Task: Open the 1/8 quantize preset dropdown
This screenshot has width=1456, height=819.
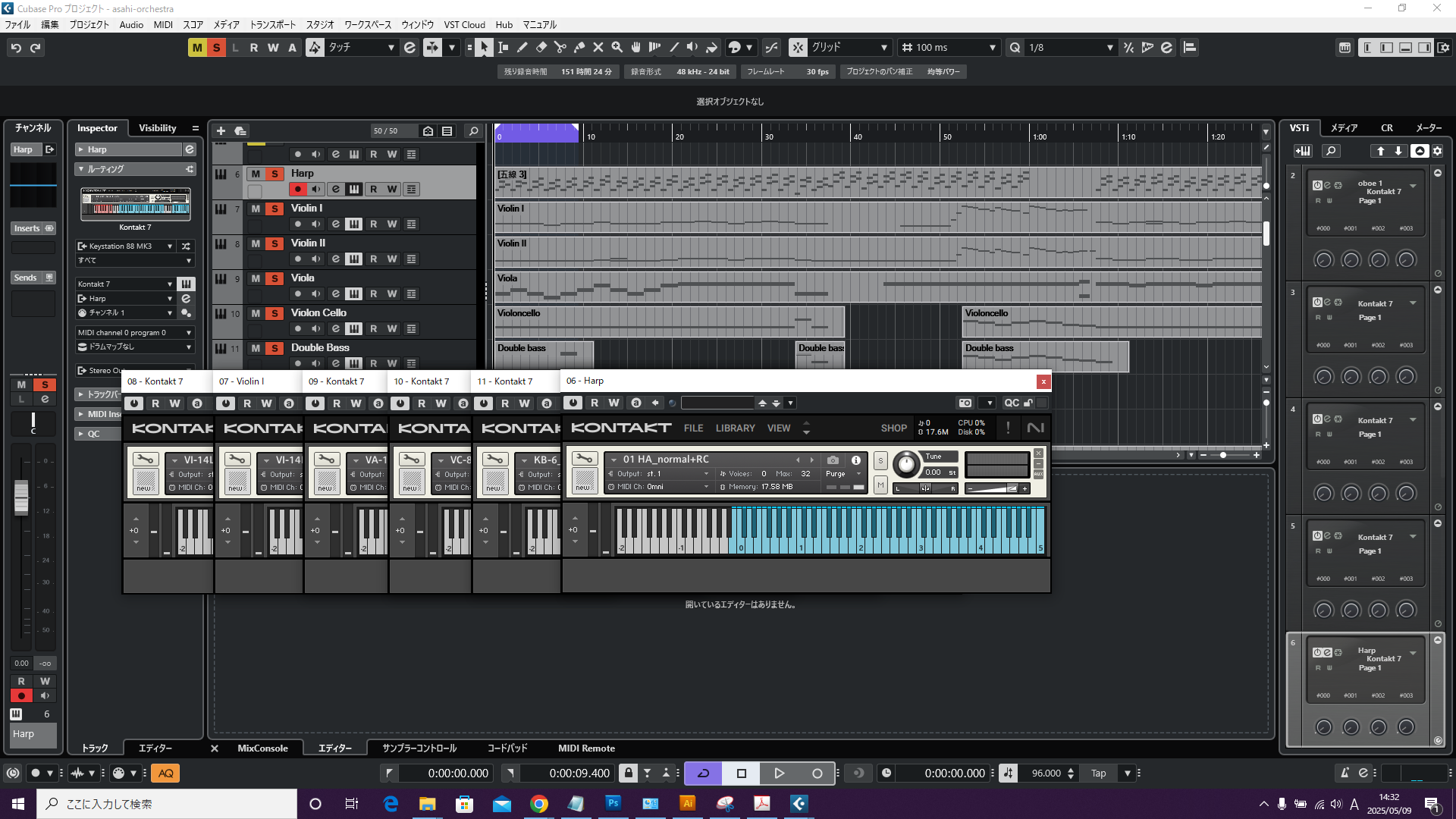Action: coord(1109,48)
